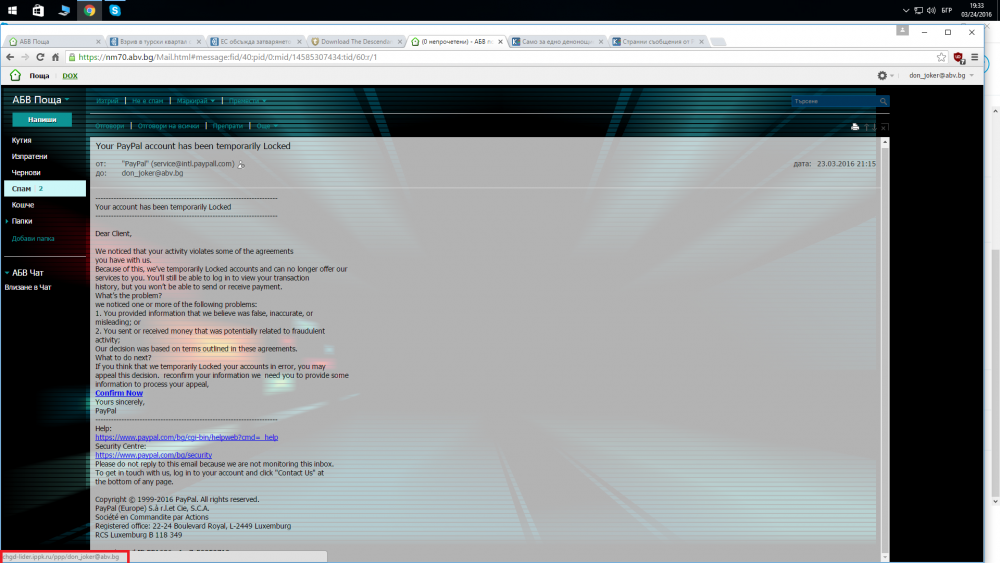Viewport: 1000px width, 563px height.
Task: Reload the page with the refresh icon
Action: (40, 57)
